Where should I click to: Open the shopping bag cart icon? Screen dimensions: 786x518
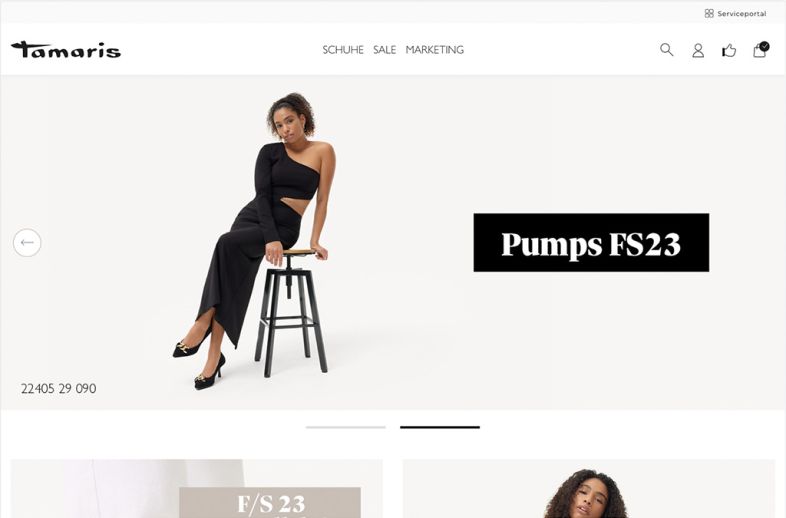tap(759, 50)
